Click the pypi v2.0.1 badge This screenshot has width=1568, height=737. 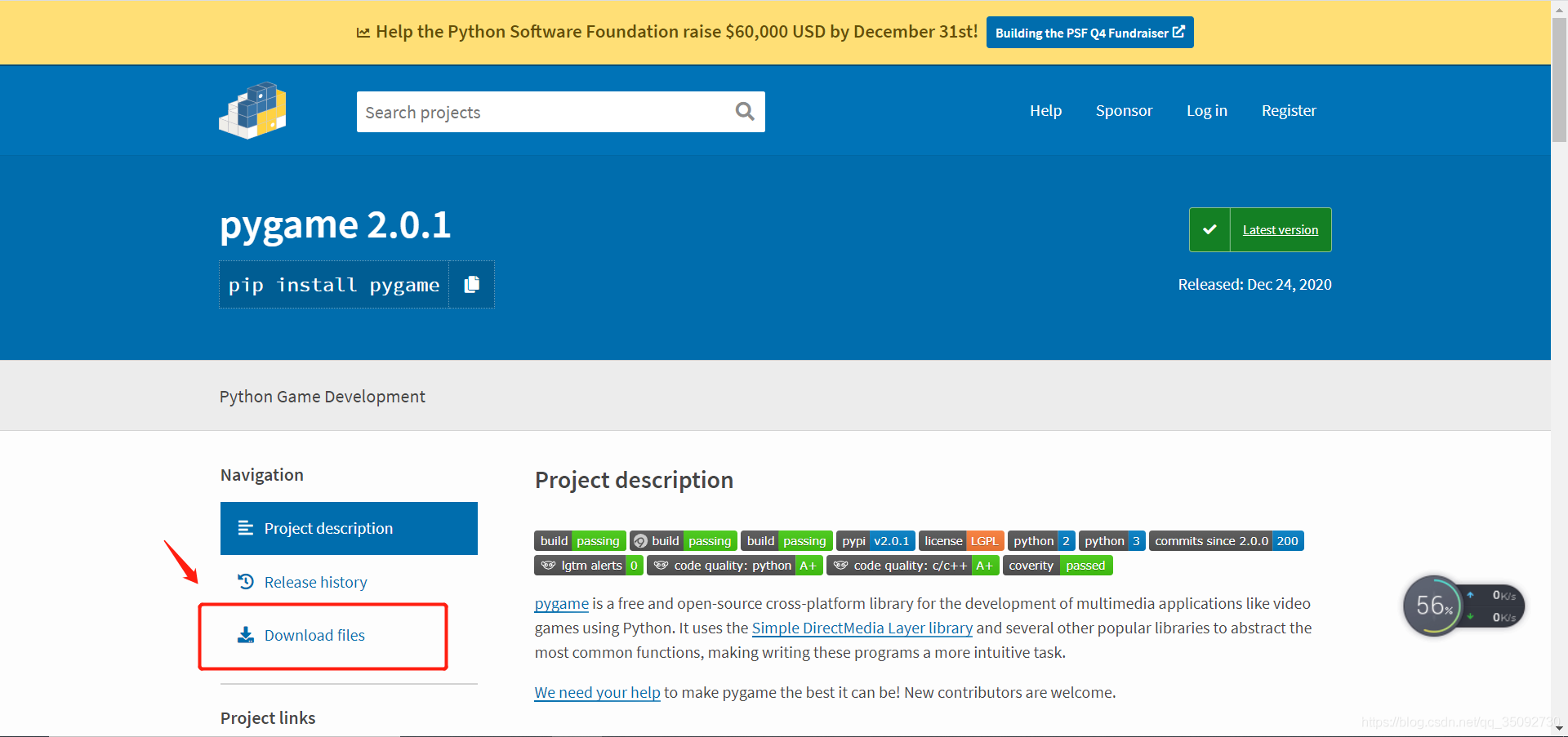(875, 541)
